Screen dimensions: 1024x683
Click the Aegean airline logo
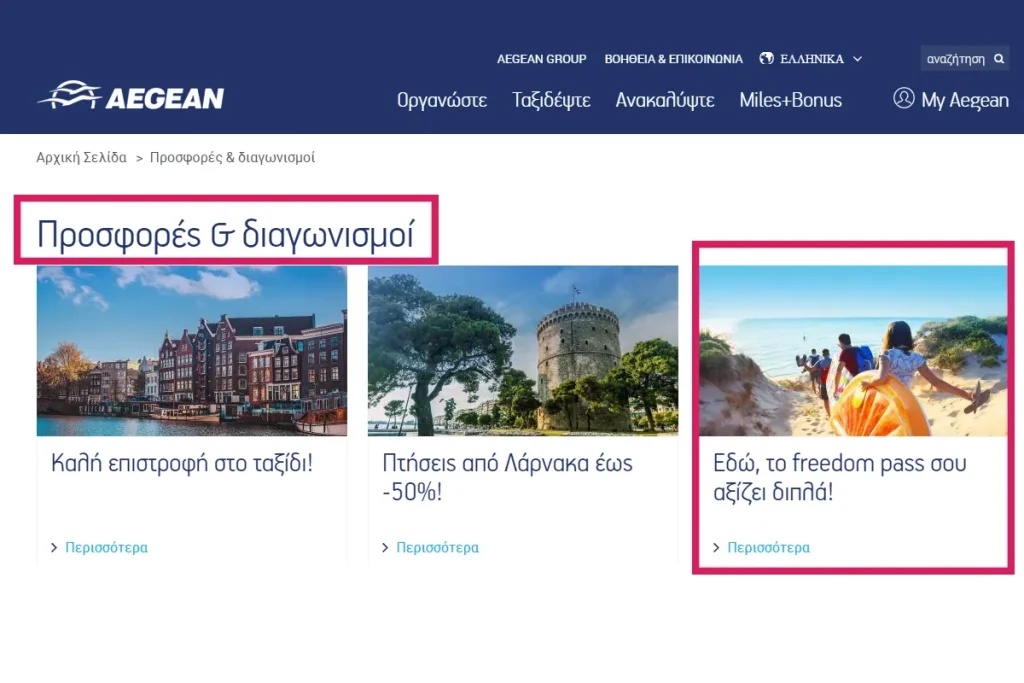[131, 96]
